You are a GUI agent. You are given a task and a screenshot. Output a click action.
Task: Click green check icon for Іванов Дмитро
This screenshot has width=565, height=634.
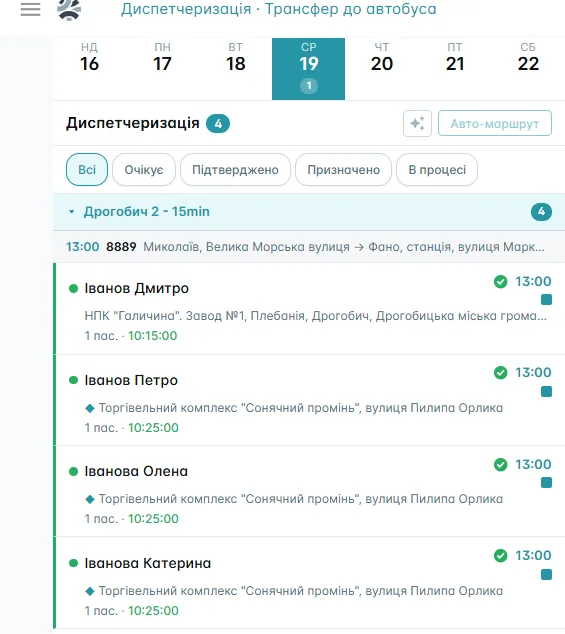pyautogui.click(x=500, y=281)
